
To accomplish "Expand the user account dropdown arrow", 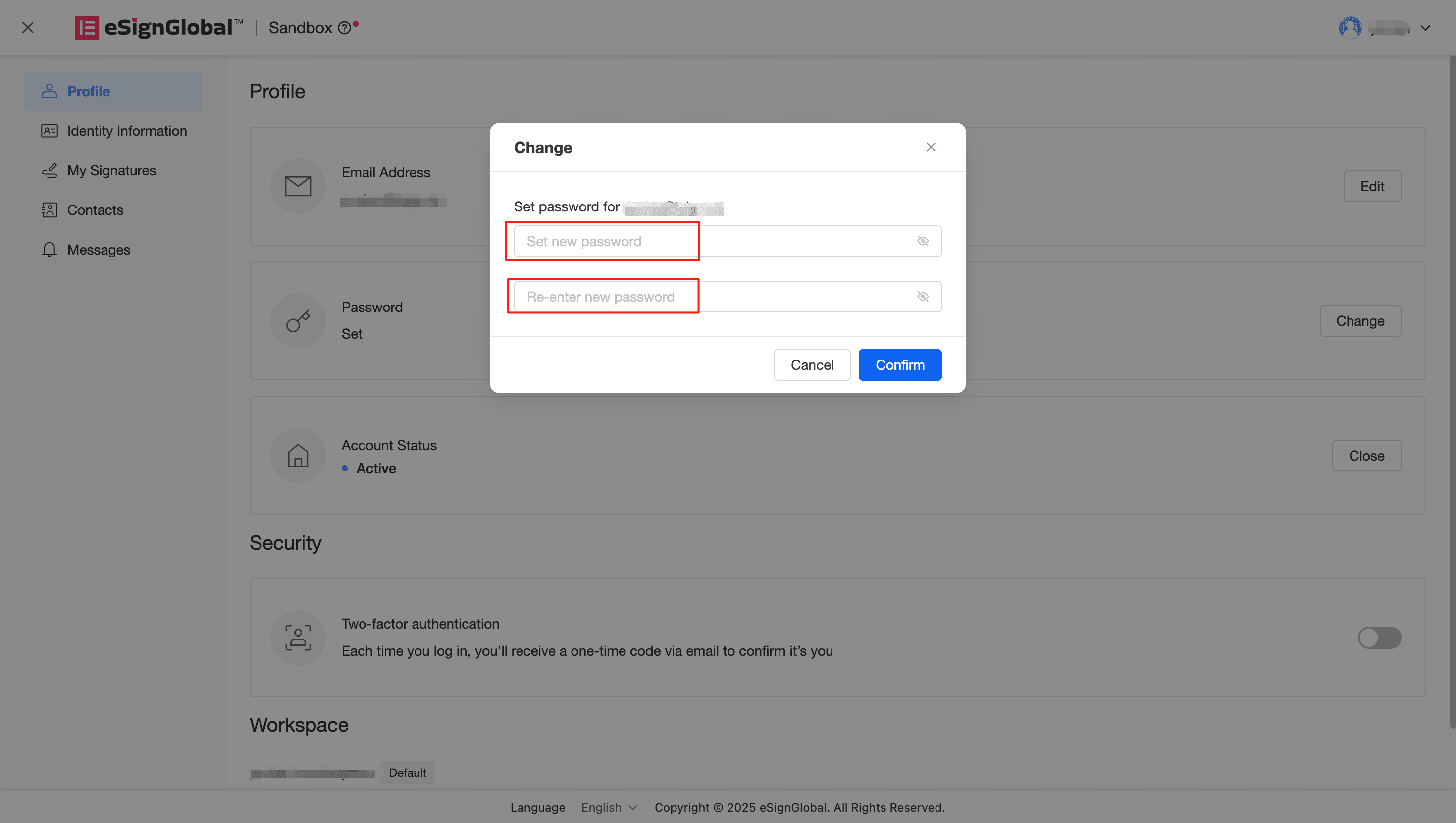I will 1425,28.
